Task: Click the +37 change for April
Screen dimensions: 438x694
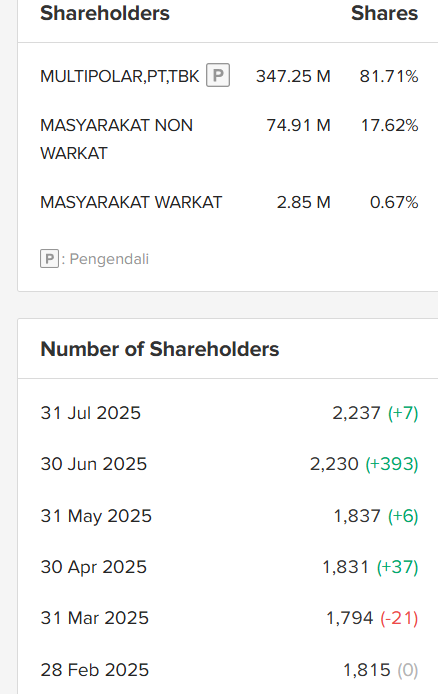Action: click(x=397, y=567)
